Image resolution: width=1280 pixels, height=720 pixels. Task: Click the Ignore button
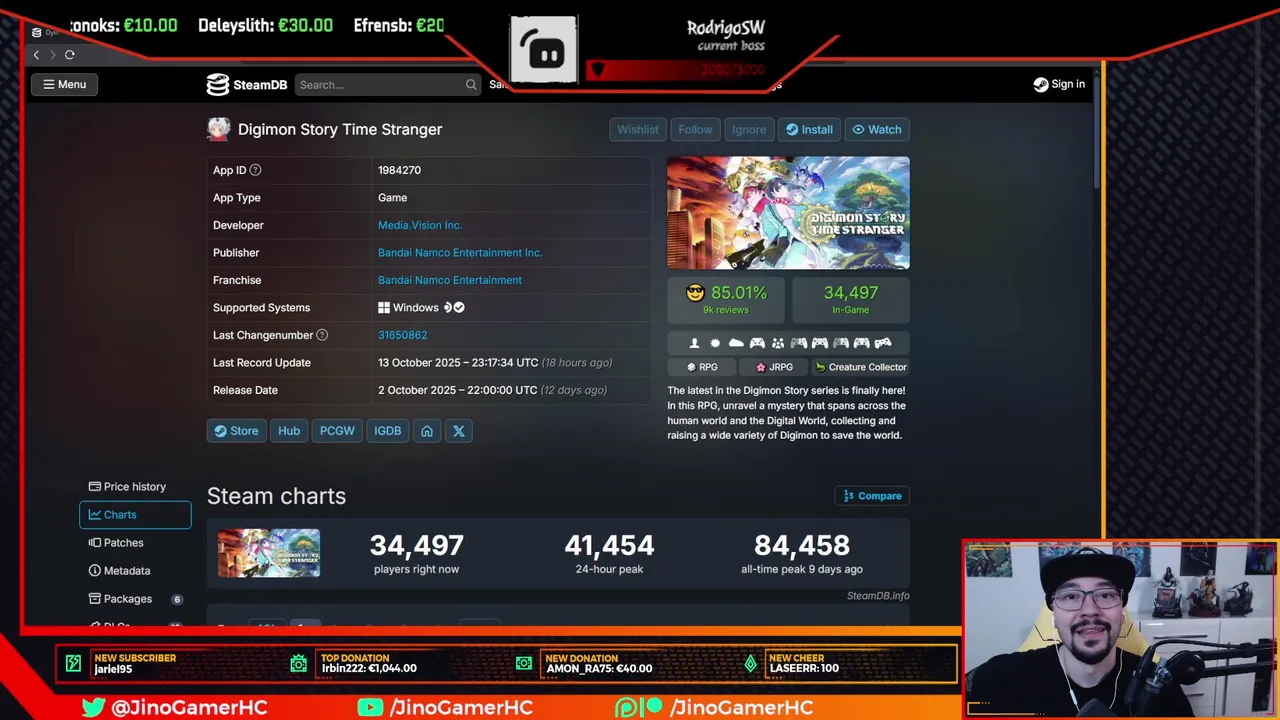[749, 130]
